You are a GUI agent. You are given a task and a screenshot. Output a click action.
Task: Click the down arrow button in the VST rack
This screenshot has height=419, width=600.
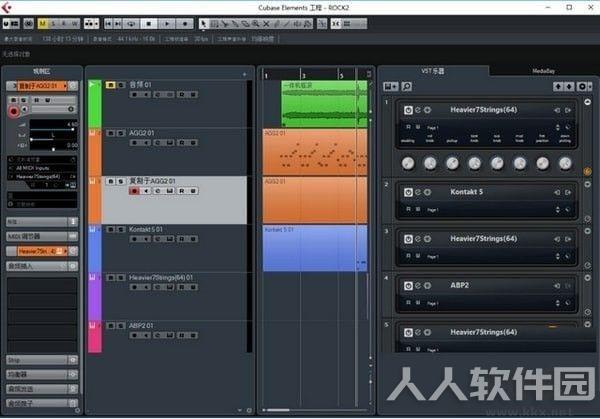[x=569, y=86]
